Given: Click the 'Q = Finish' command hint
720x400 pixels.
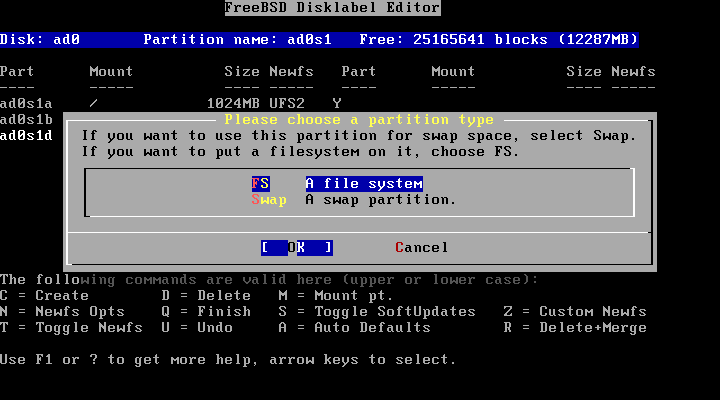Looking at the screenshot, I should coord(206,312).
